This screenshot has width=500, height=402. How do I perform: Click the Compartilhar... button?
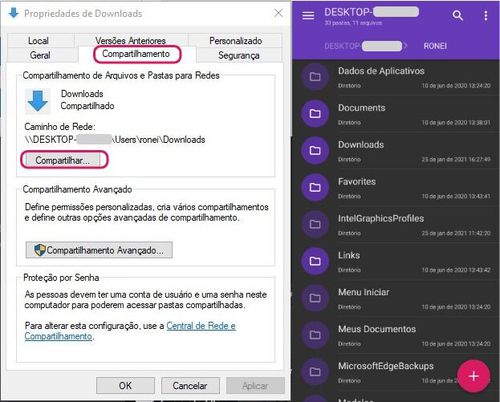[x=63, y=160]
